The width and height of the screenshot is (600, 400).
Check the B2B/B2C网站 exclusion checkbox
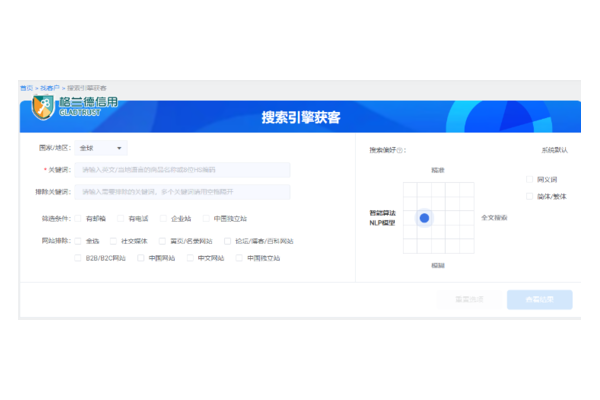tap(78, 258)
